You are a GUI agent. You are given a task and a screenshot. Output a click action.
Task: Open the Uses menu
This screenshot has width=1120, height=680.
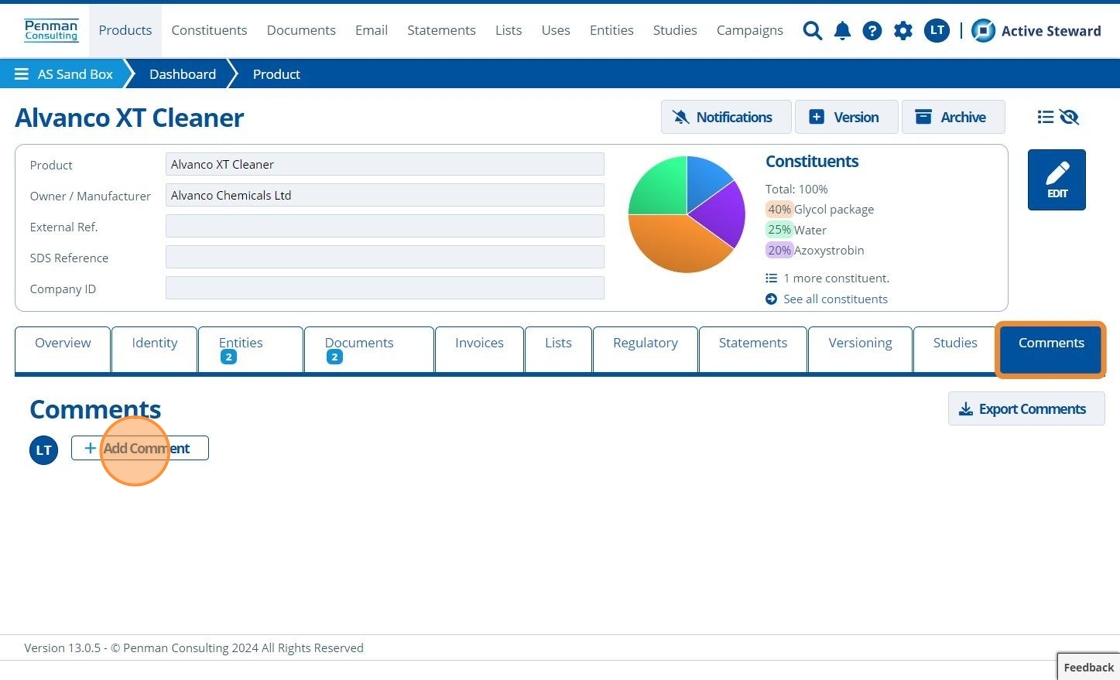(556, 31)
